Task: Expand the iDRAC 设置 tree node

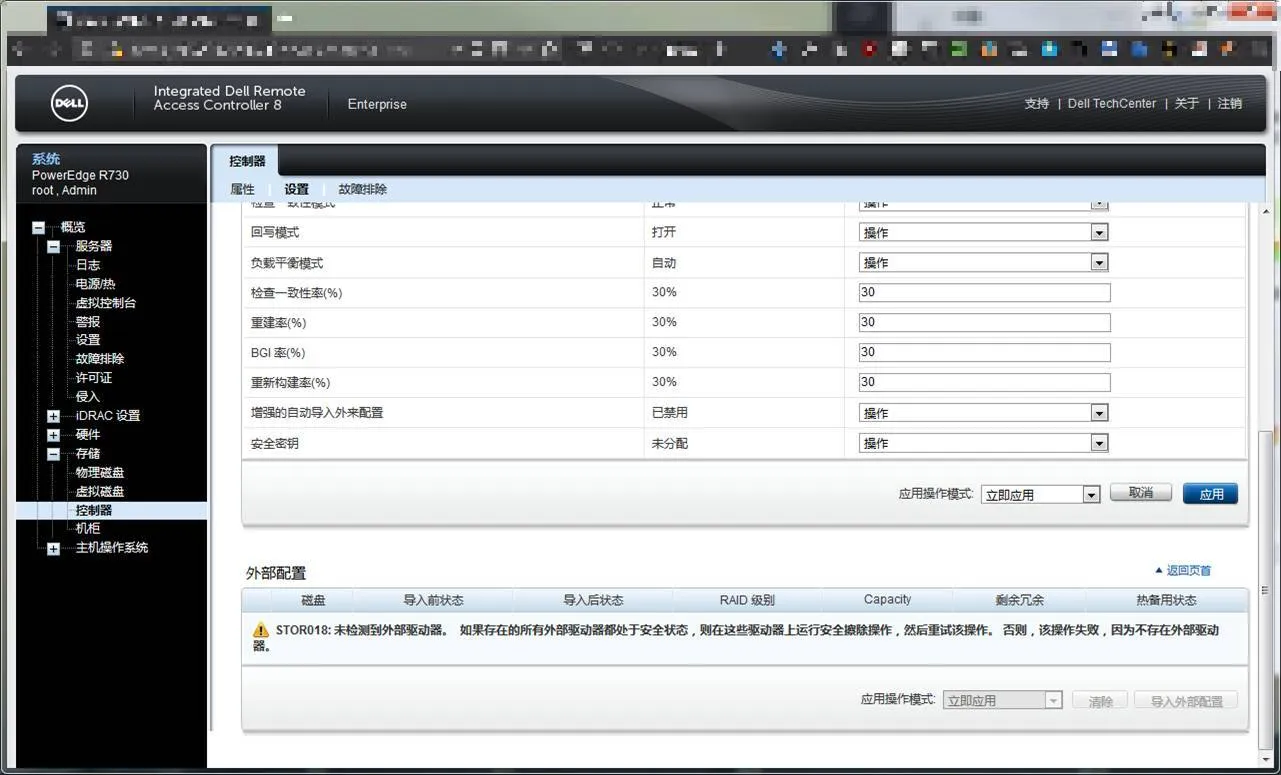Action: pos(53,416)
